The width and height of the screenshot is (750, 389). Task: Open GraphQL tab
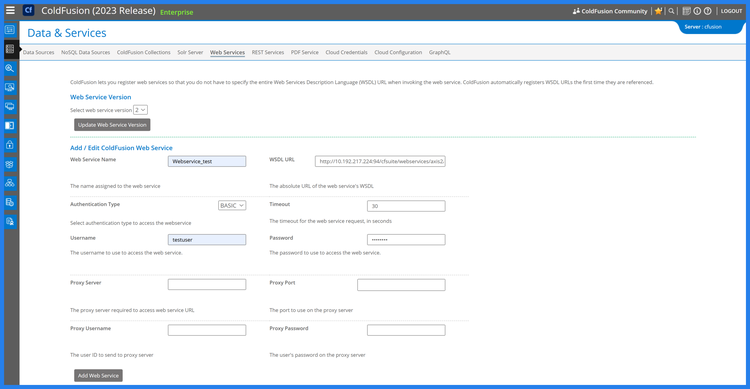(x=440, y=52)
